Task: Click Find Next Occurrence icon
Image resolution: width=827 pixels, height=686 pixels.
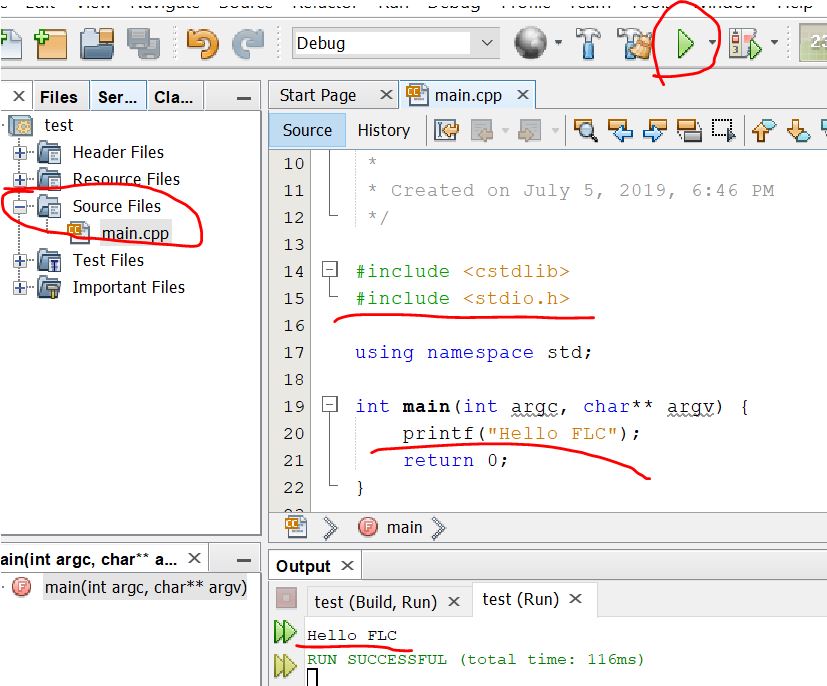Action: (655, 130)
